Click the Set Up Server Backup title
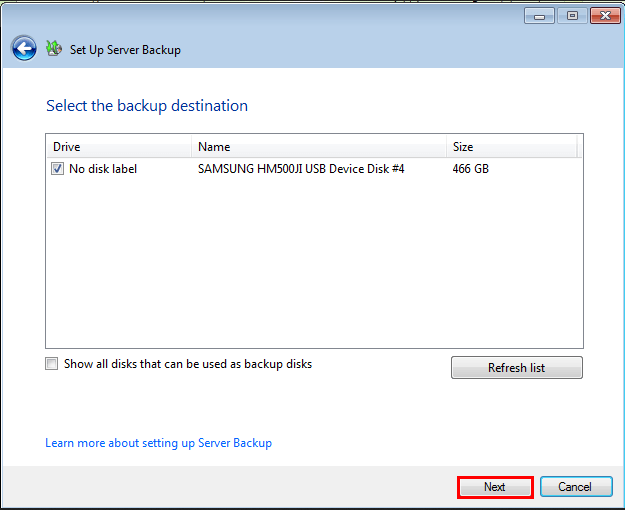 (x=125, y=49)
